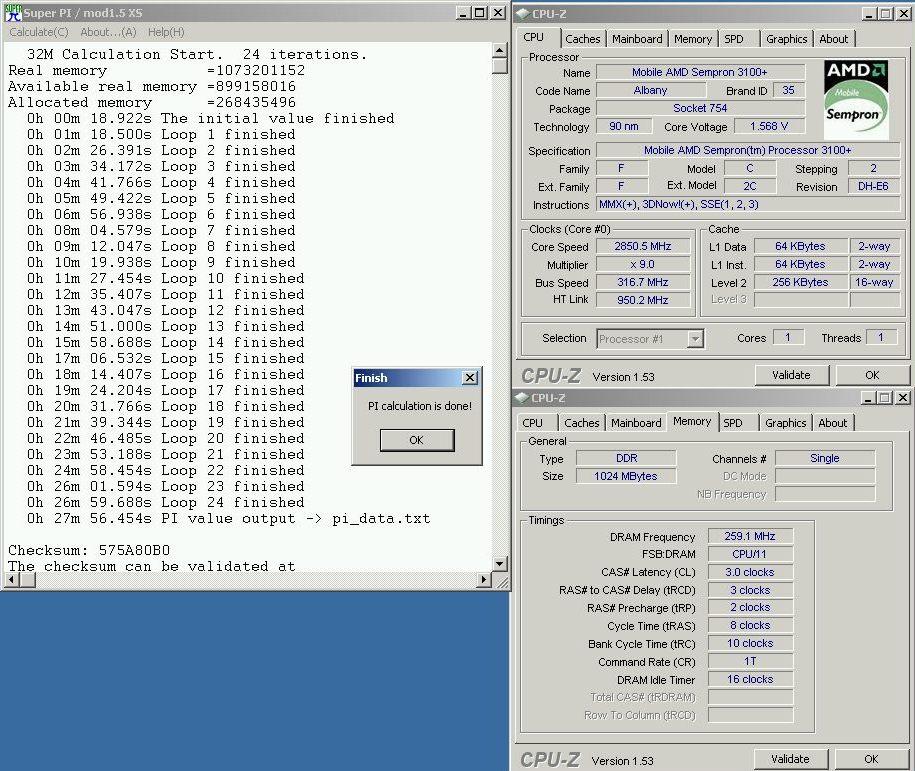Click the DRAM Frequency value 259.1 MHz
915x771 pixels.
point(750,536)
